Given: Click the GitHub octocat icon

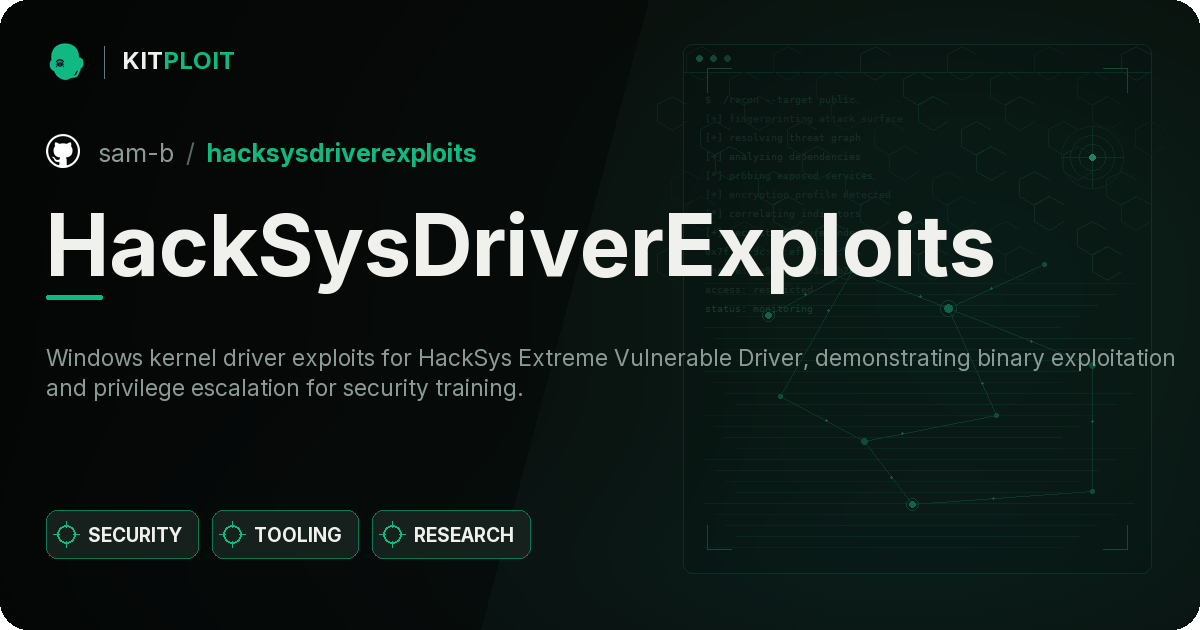Looking at the screenshot, I should point(63,153).
